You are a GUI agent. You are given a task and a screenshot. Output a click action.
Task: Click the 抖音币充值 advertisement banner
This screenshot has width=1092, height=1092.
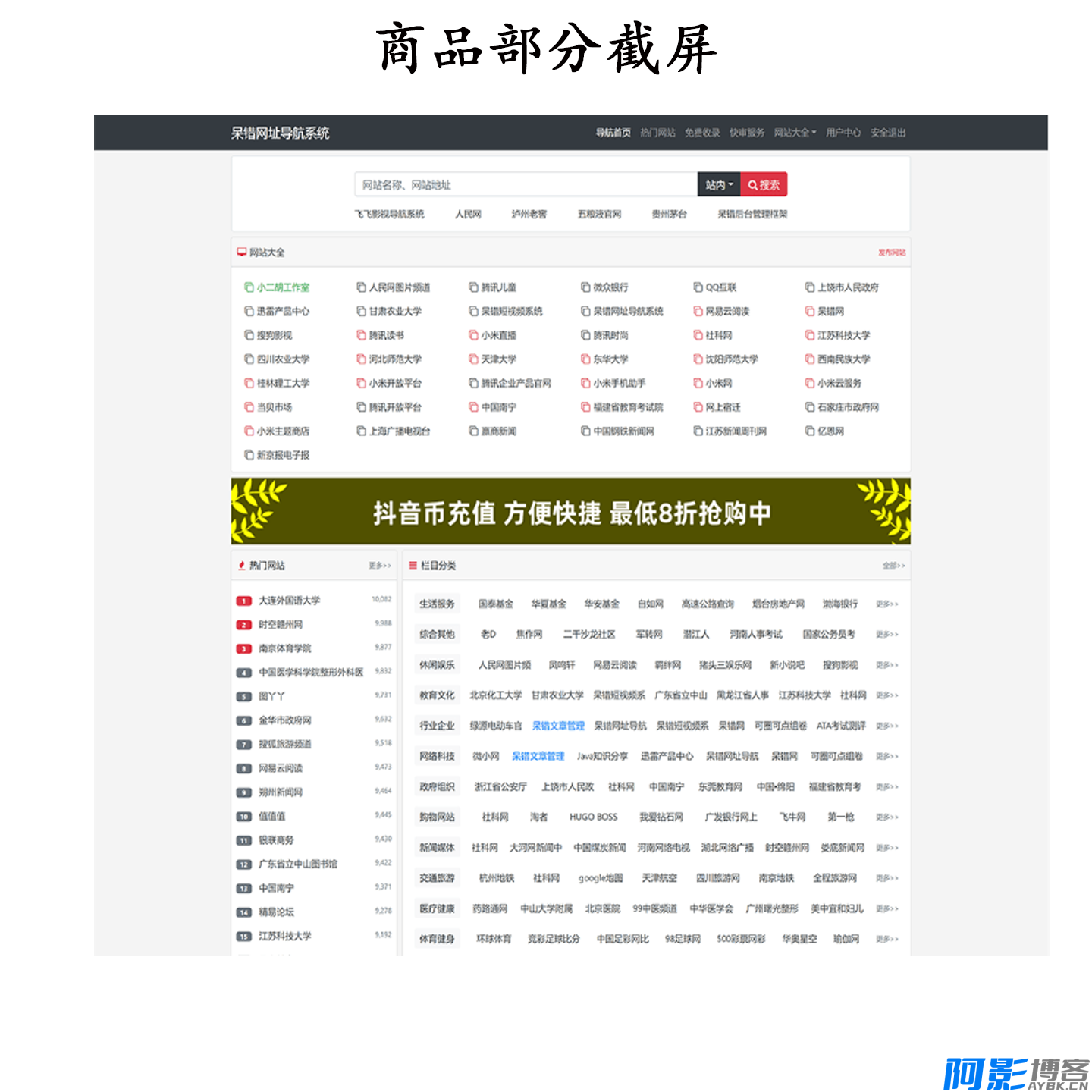click(x=570, y=512)
